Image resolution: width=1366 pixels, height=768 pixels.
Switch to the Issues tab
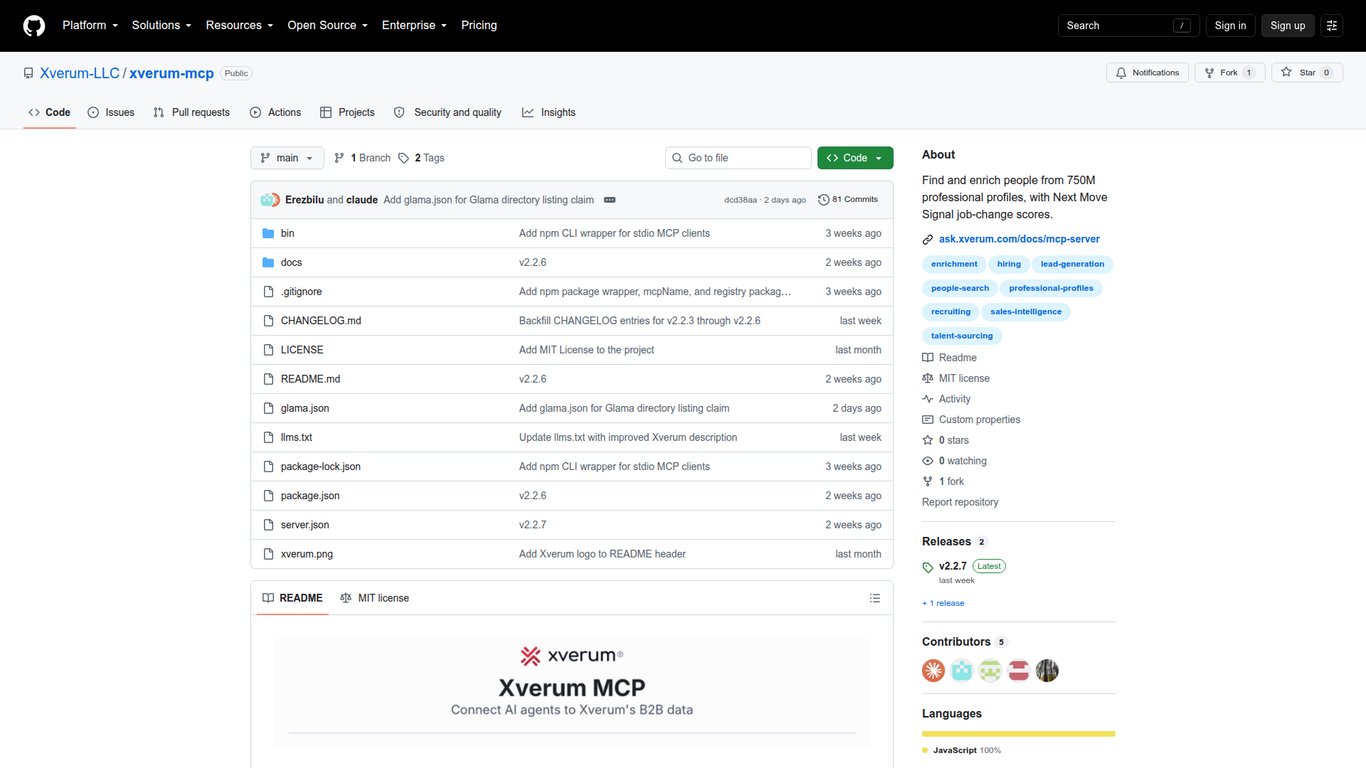pos(111,112)
